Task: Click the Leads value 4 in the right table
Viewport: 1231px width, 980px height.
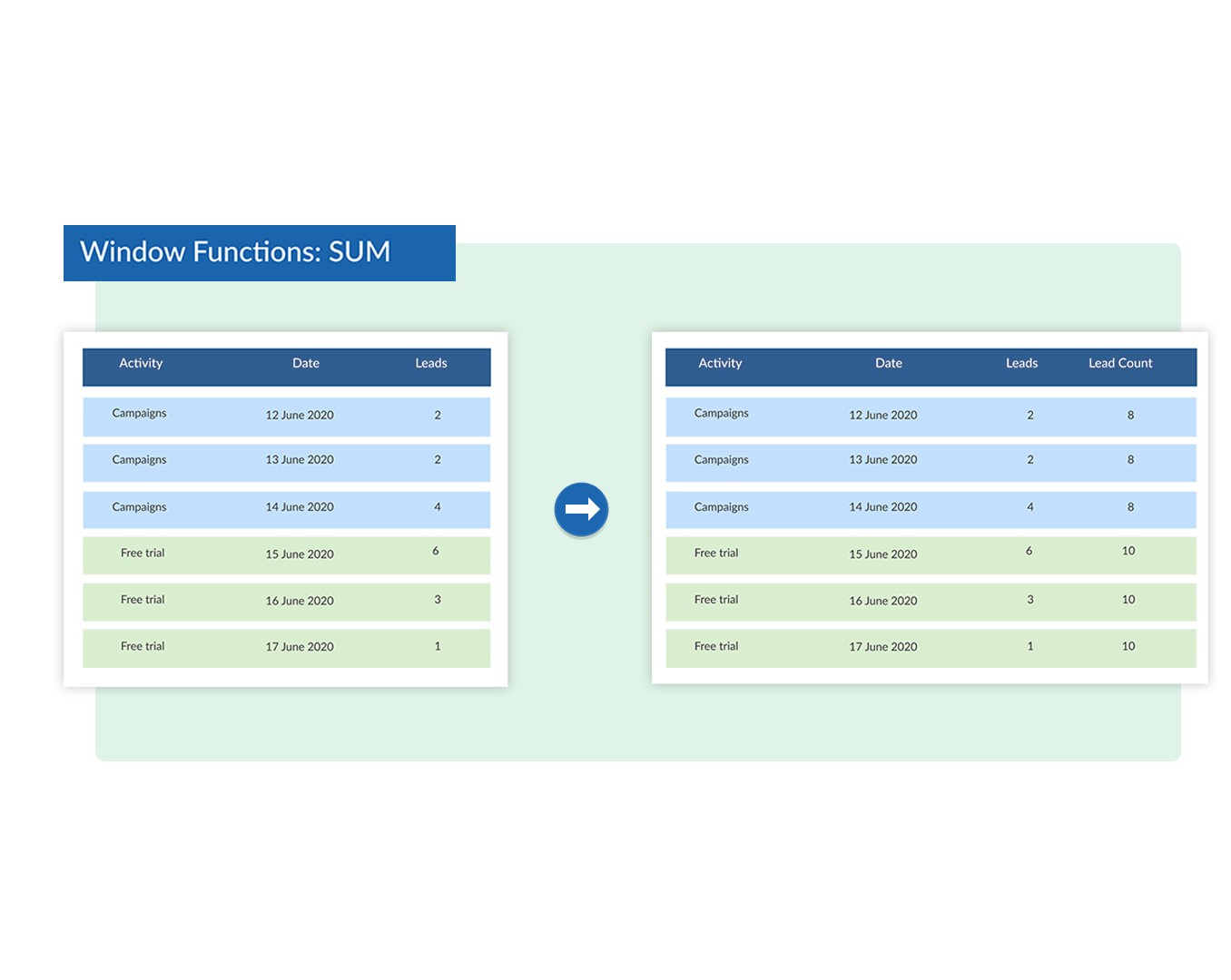Action: 1030,507
